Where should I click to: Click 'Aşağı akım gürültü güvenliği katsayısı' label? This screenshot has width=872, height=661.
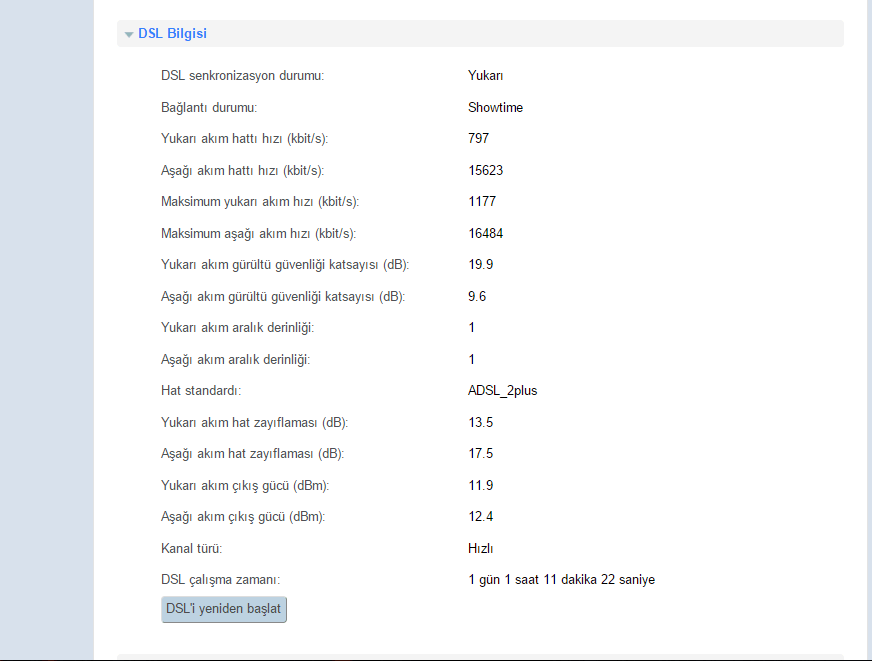pyautogui.click(x=283, y=296)
